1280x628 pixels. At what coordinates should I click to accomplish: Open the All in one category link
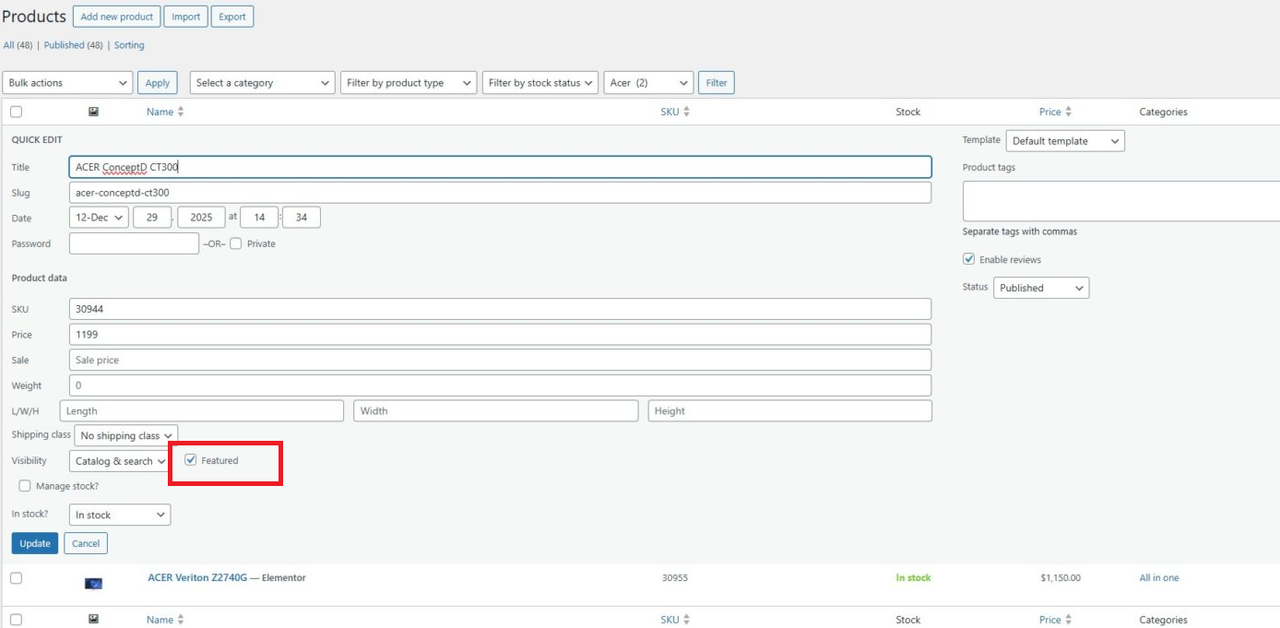click(x=1159, y=578)
